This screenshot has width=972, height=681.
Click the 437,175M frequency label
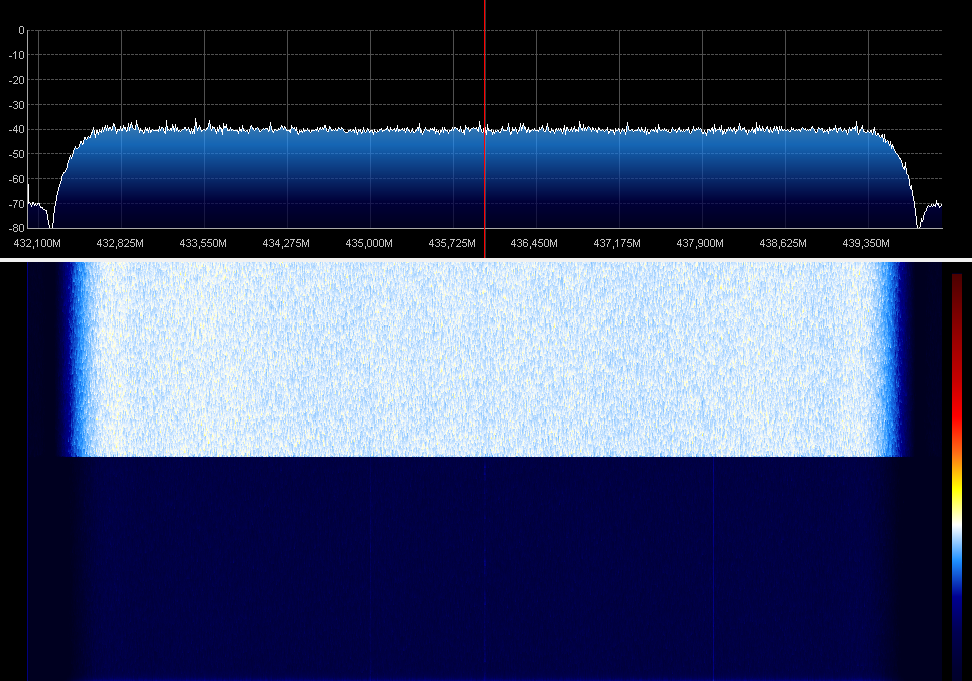[617, 244]
